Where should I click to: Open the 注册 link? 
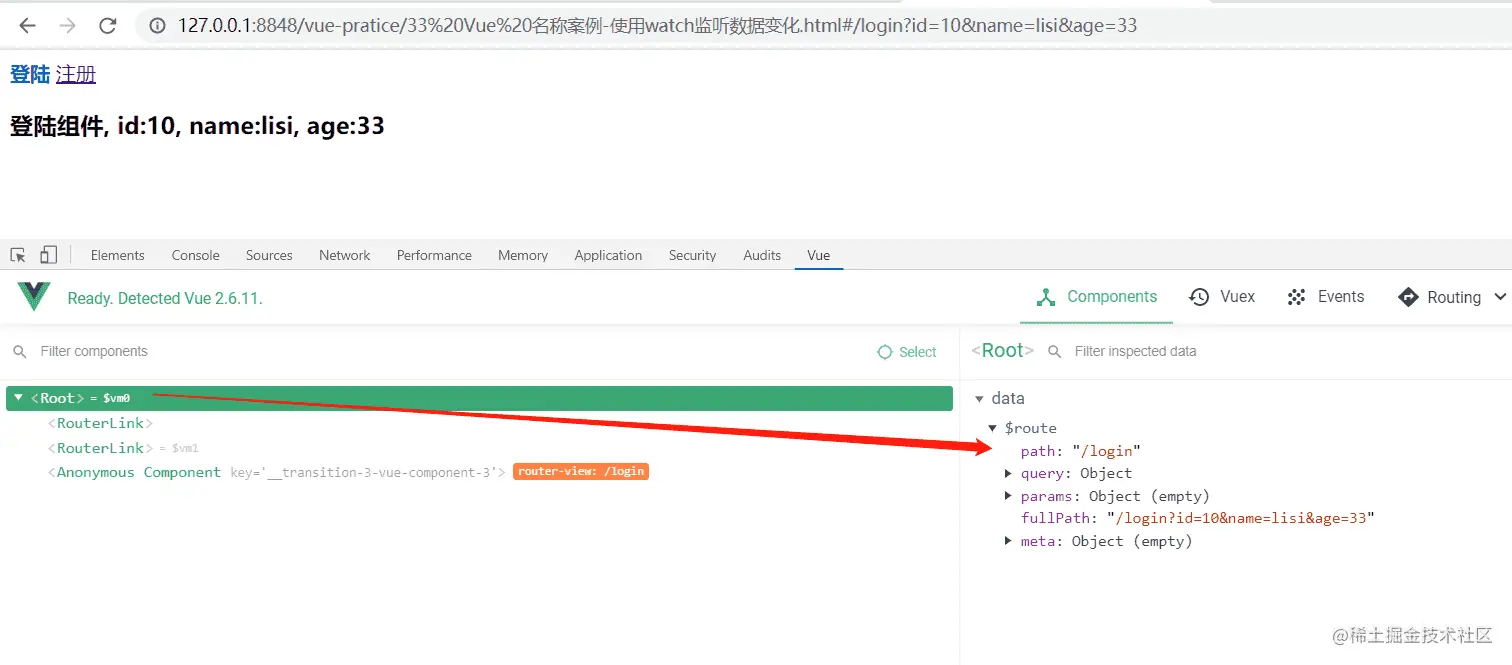pyautogui.click(x=76, y=74)
